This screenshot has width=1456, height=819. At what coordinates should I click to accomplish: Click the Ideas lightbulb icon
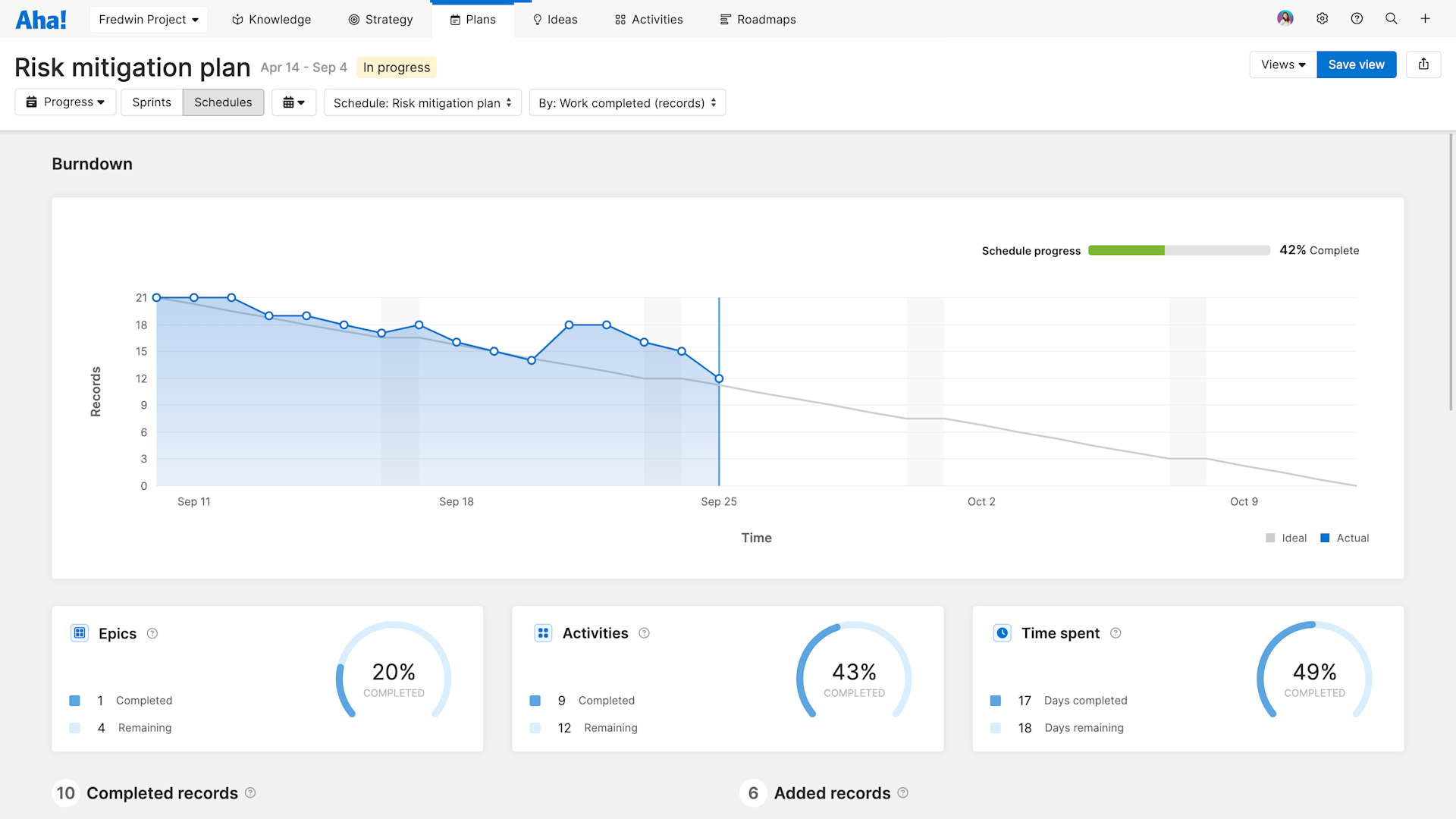tap(537, 19)
